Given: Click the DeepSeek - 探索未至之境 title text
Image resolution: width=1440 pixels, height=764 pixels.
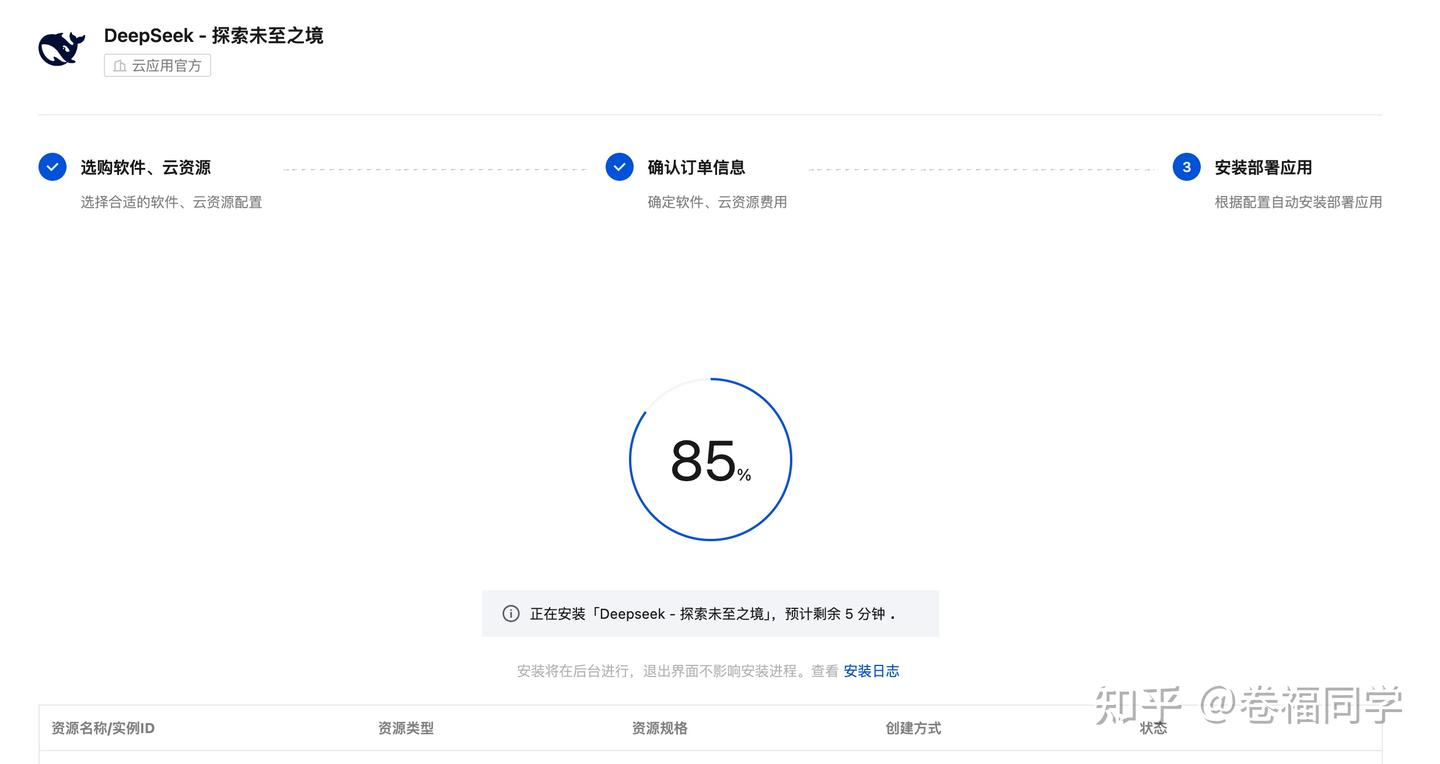Looking at the screenshot, I should click(x=213, y=33).
